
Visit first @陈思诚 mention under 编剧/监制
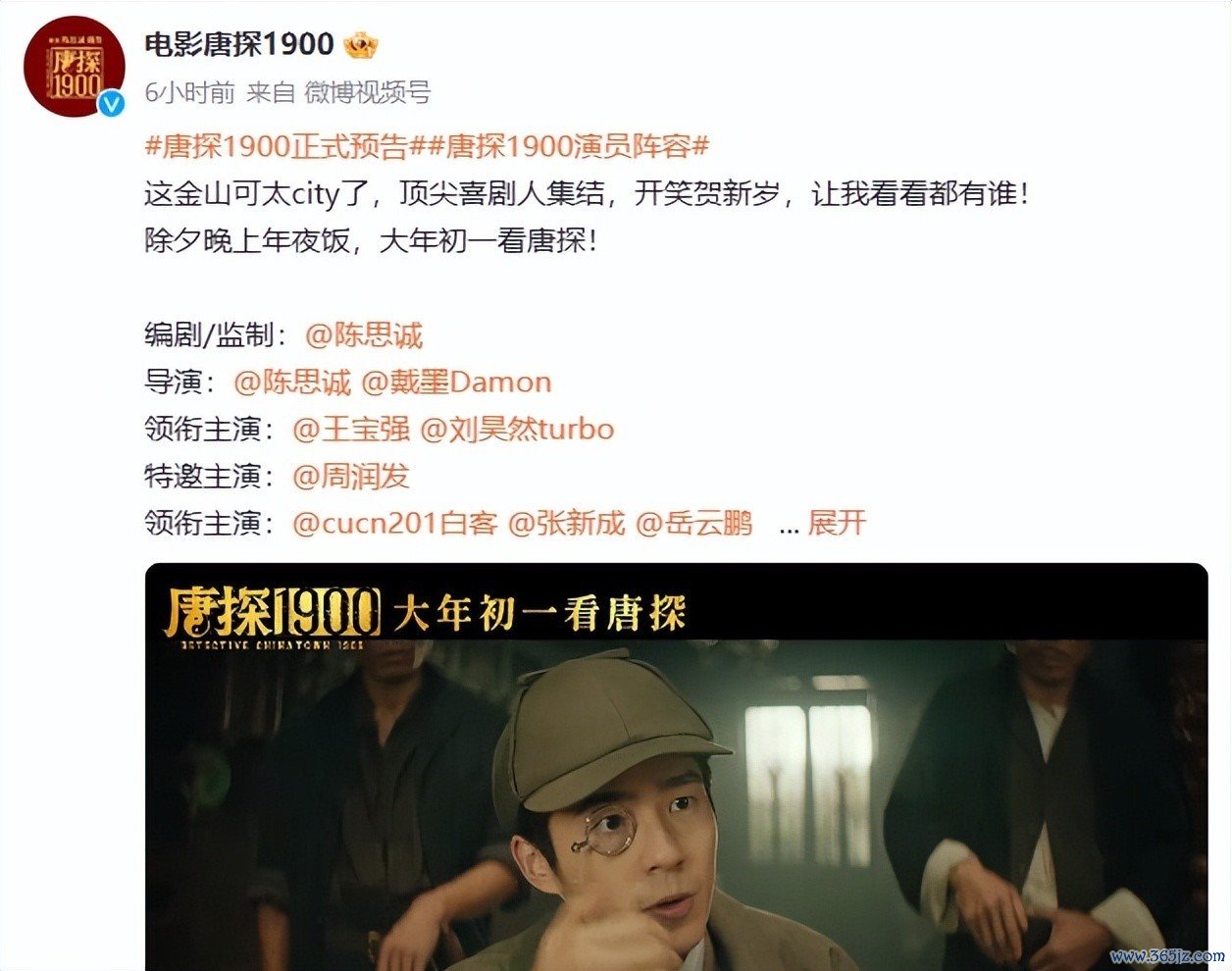[364, 335]
